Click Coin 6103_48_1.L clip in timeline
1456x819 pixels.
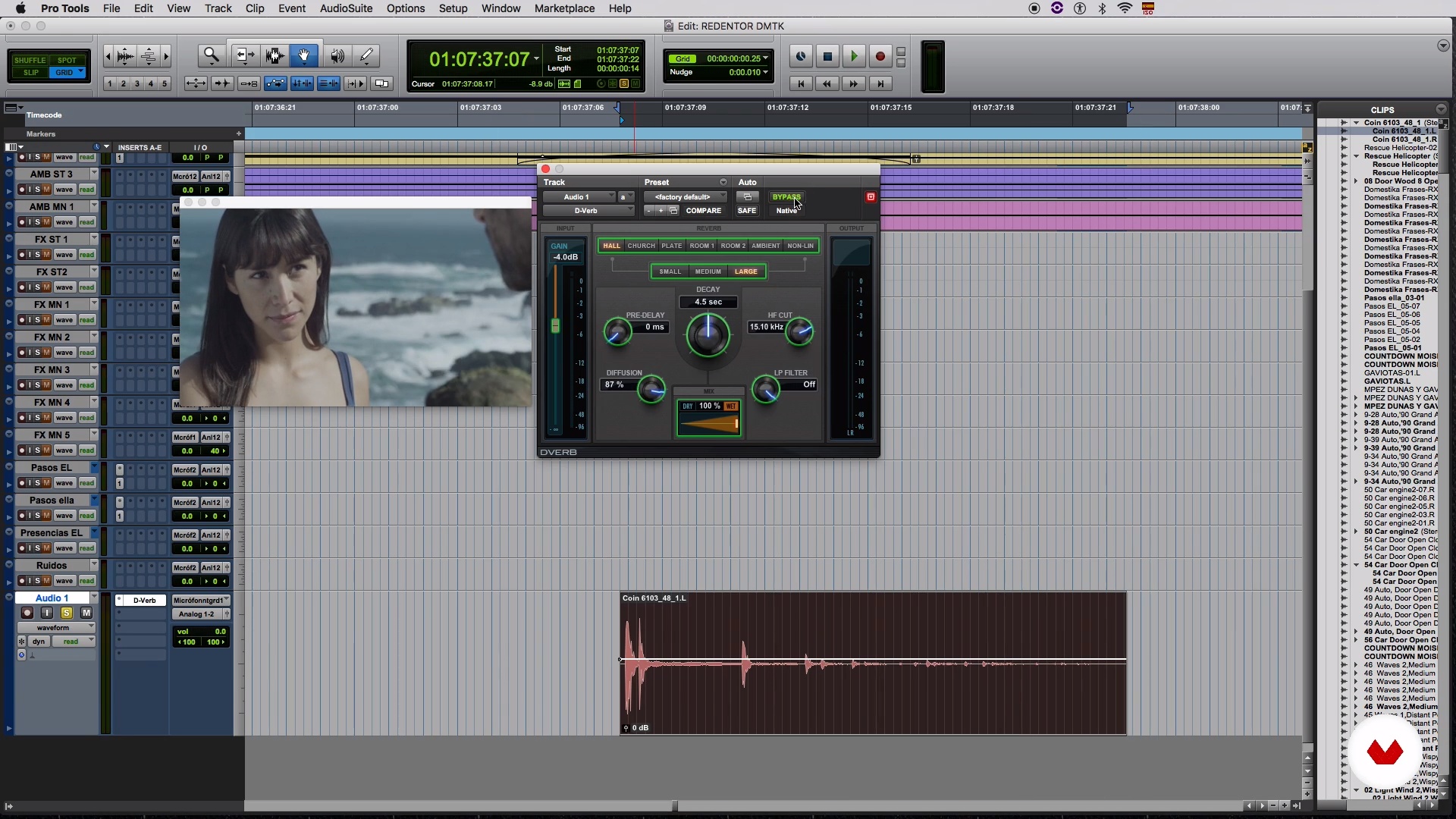coord(874,664)
